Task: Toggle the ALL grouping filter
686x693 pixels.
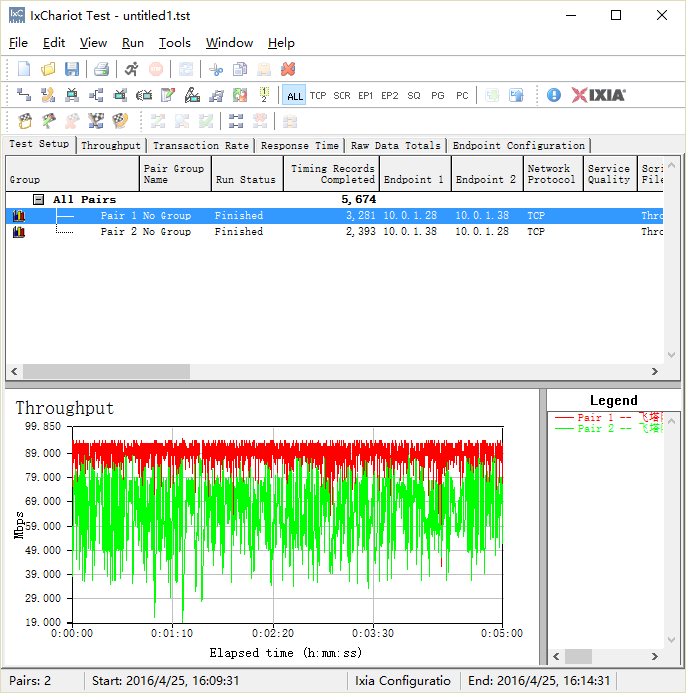Action: click(294, 95)
